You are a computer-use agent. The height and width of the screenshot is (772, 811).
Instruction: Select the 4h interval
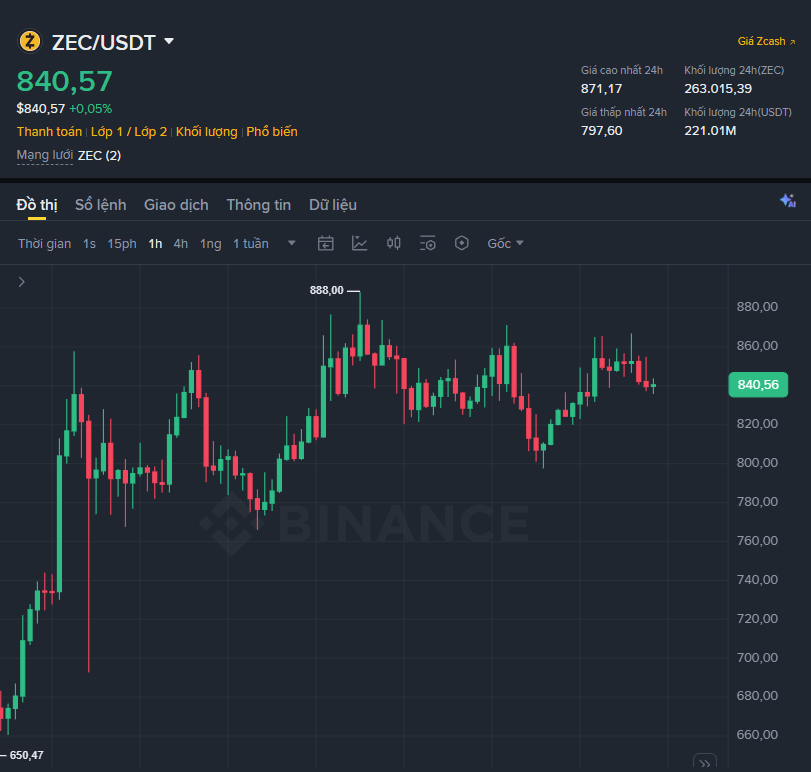pyautogui.click(x=181, y=244)
